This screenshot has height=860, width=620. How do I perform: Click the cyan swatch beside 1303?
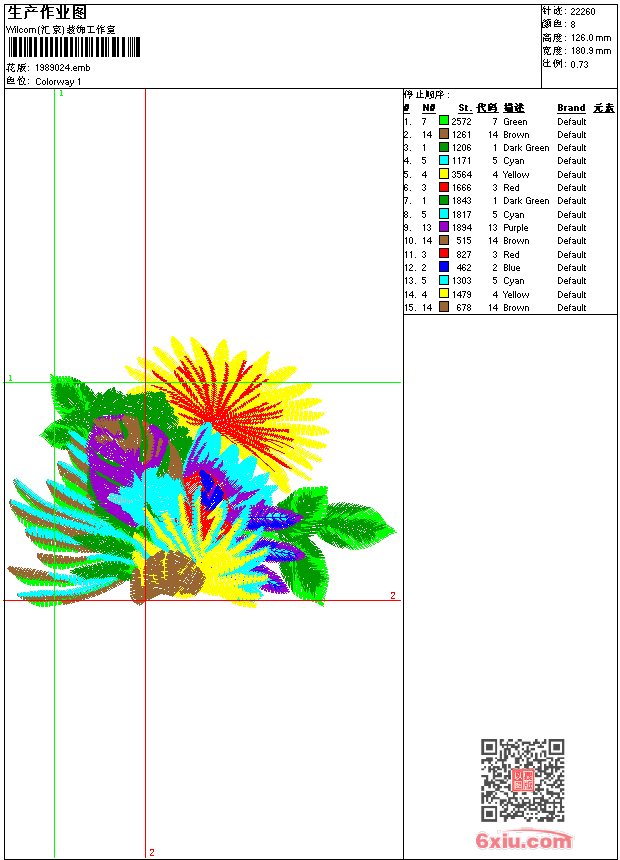(444, 280)
